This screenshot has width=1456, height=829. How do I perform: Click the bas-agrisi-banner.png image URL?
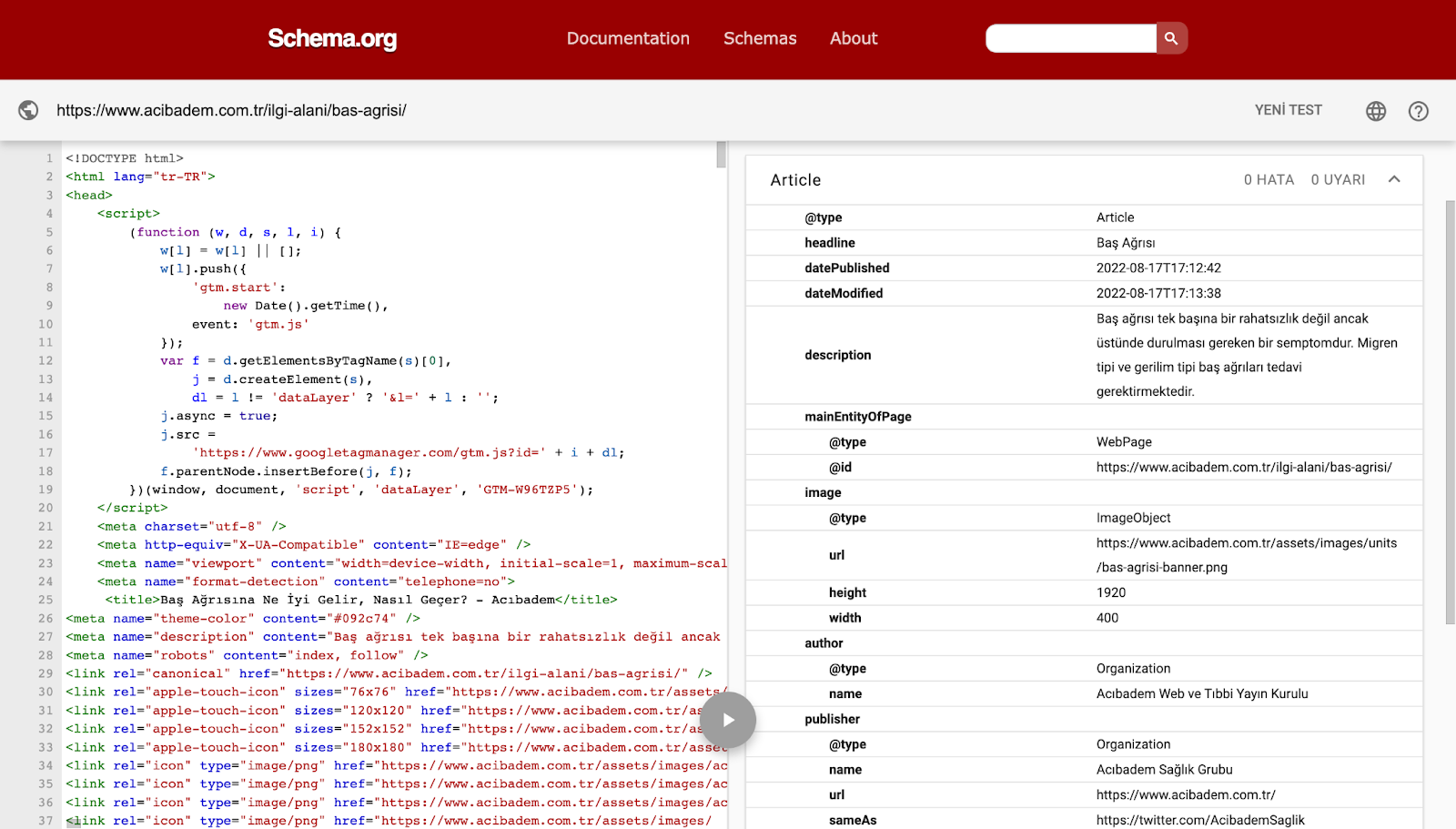point(1247,555)
